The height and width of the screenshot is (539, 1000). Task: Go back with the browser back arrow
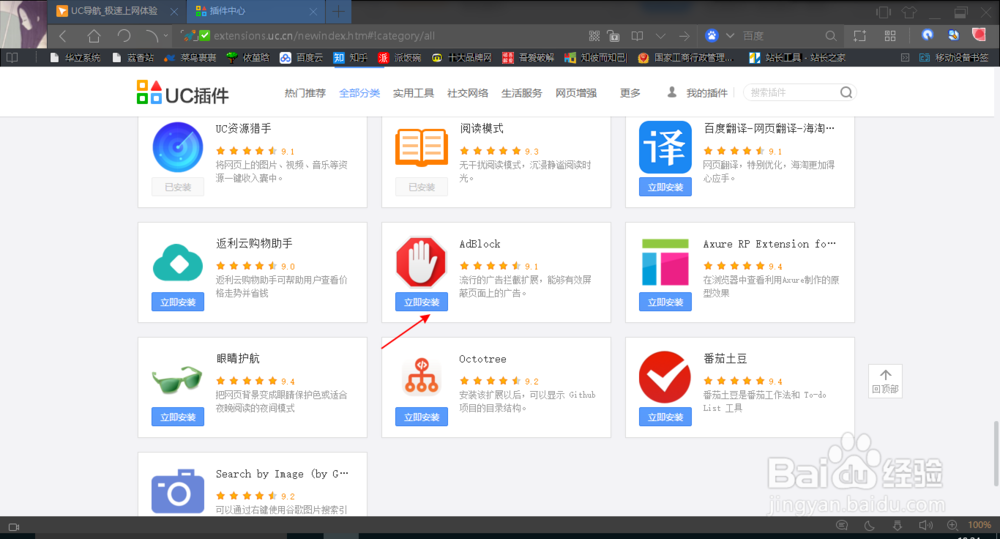(62, 36)
